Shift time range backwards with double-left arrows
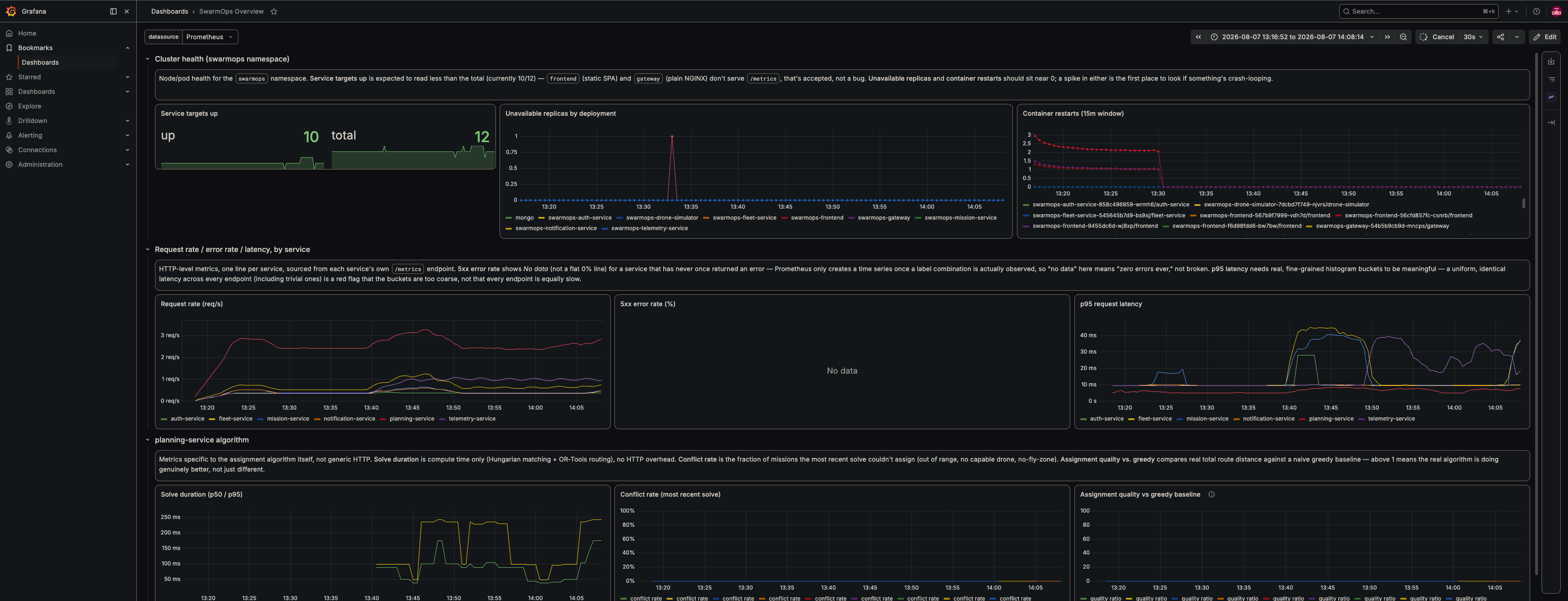Image resolution: width=1568 pixels, height=601 pixels. pos(1198,36)
